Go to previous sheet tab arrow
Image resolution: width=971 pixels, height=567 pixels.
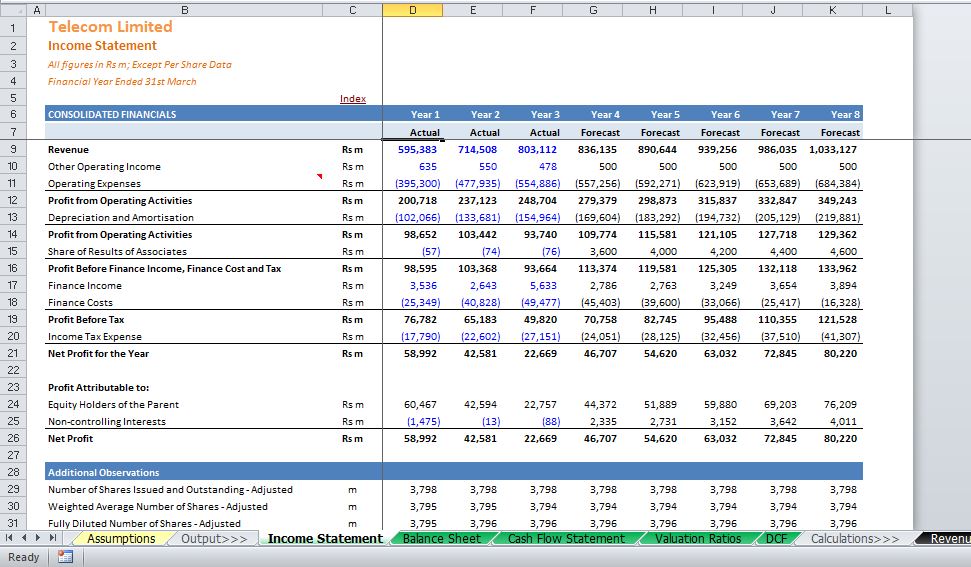pyautogui.click(x=24, y=539)
